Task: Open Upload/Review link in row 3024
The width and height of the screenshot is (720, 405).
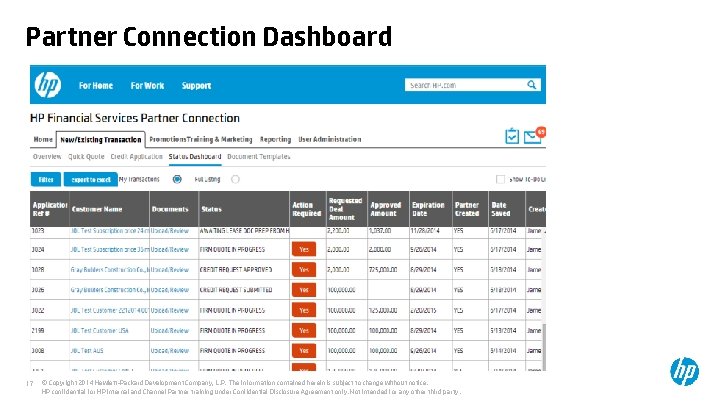Action: pos(170,249)
